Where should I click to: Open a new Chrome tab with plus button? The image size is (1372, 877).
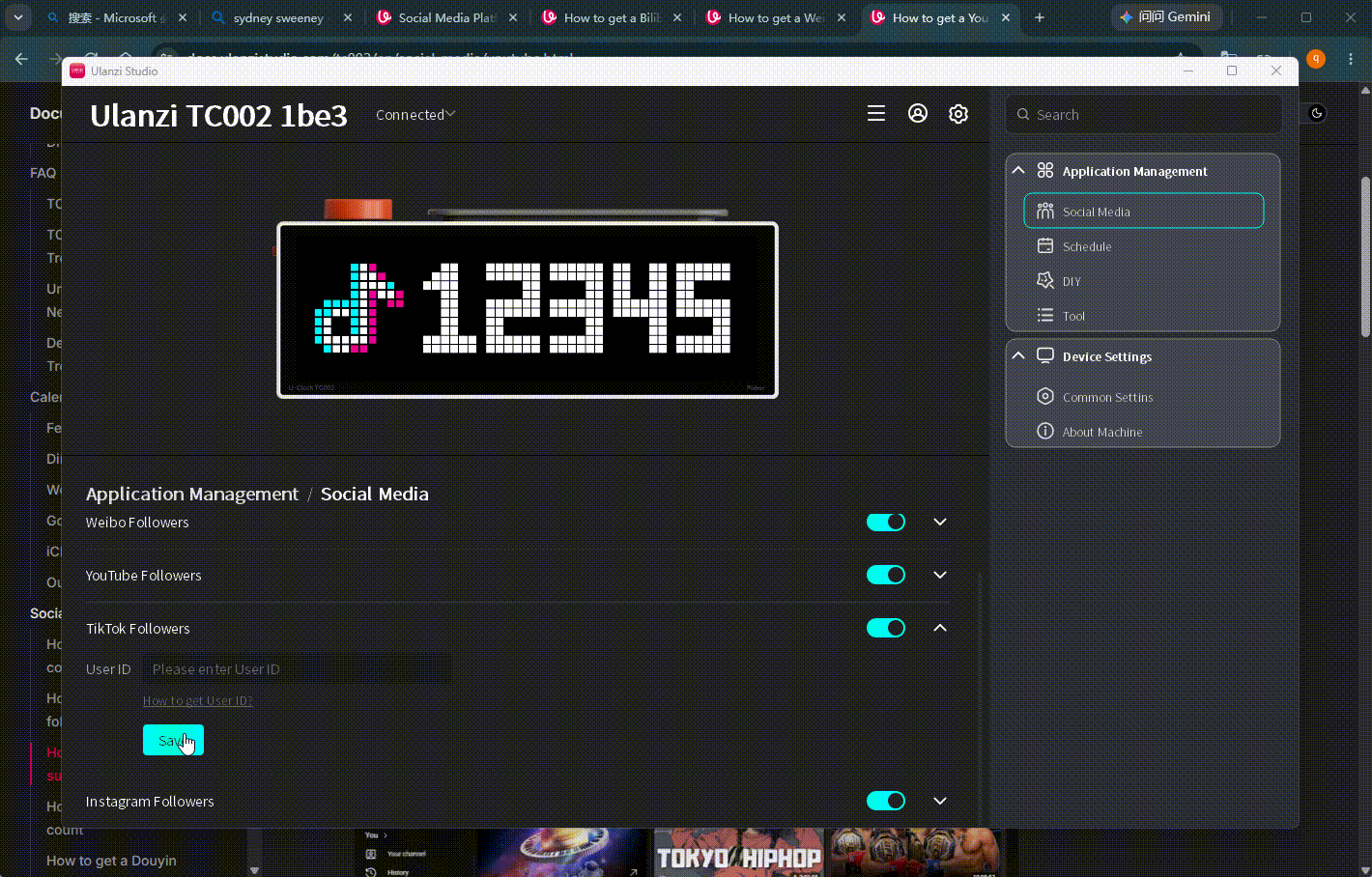(x=1040, y=17)
